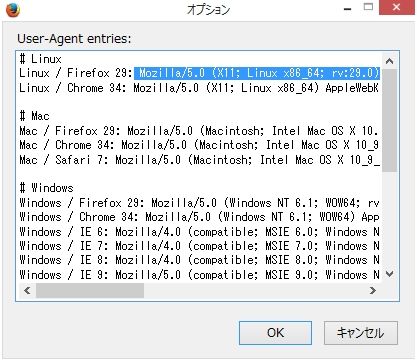Image resolution: width=417 pixels, height=361 pixels.
Task: Click the 'Mac / Firefox 29' entry line
Action: [198, 131]
